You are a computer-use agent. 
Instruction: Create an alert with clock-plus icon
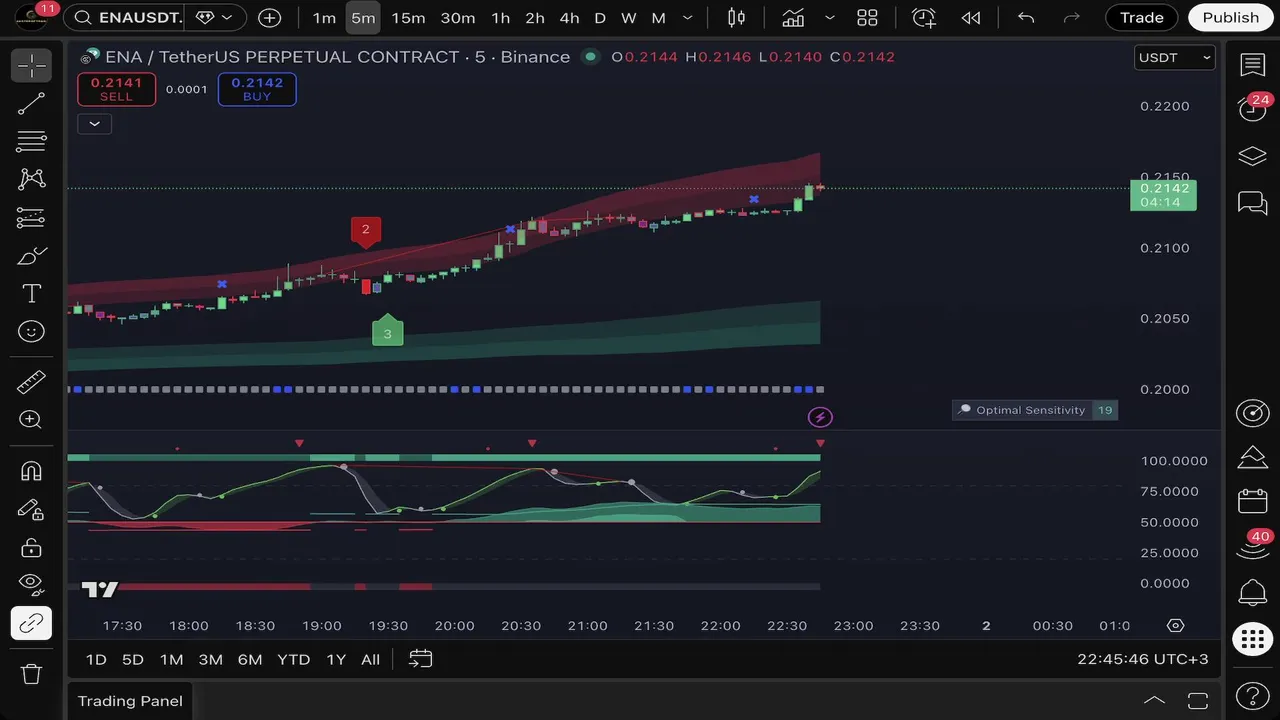pos(924,17)
